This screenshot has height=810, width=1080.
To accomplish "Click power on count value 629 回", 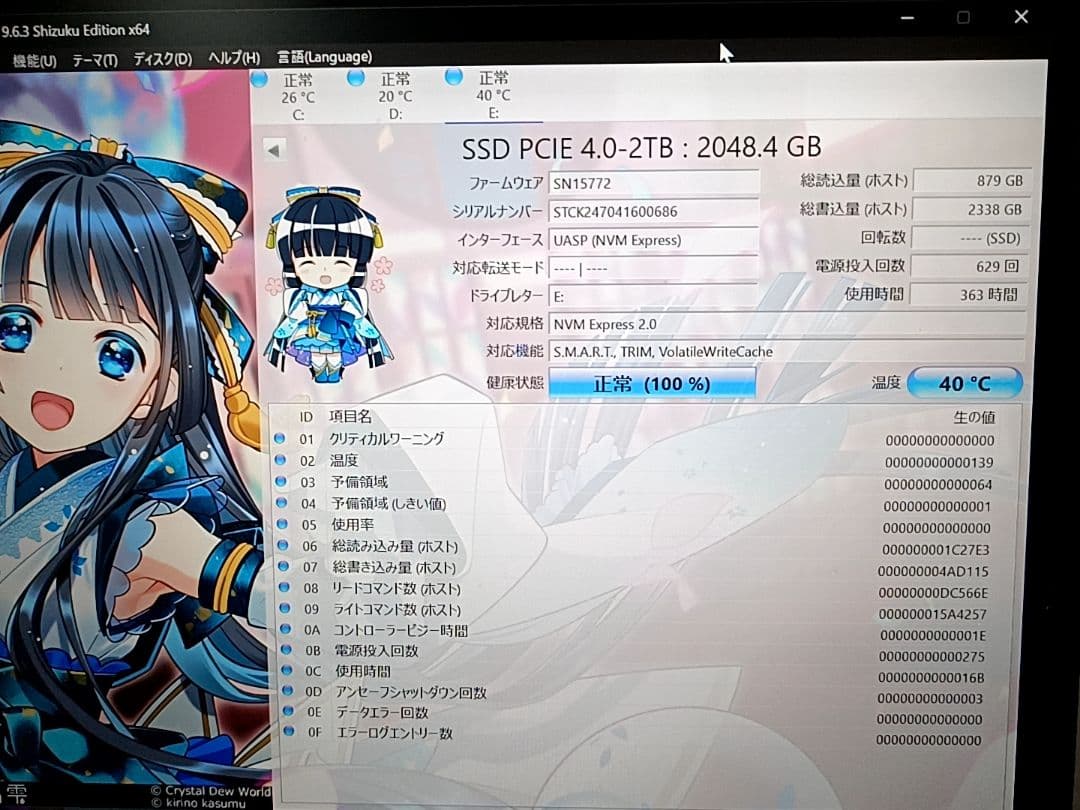I will pyautogui.click(x=970, y=266).
